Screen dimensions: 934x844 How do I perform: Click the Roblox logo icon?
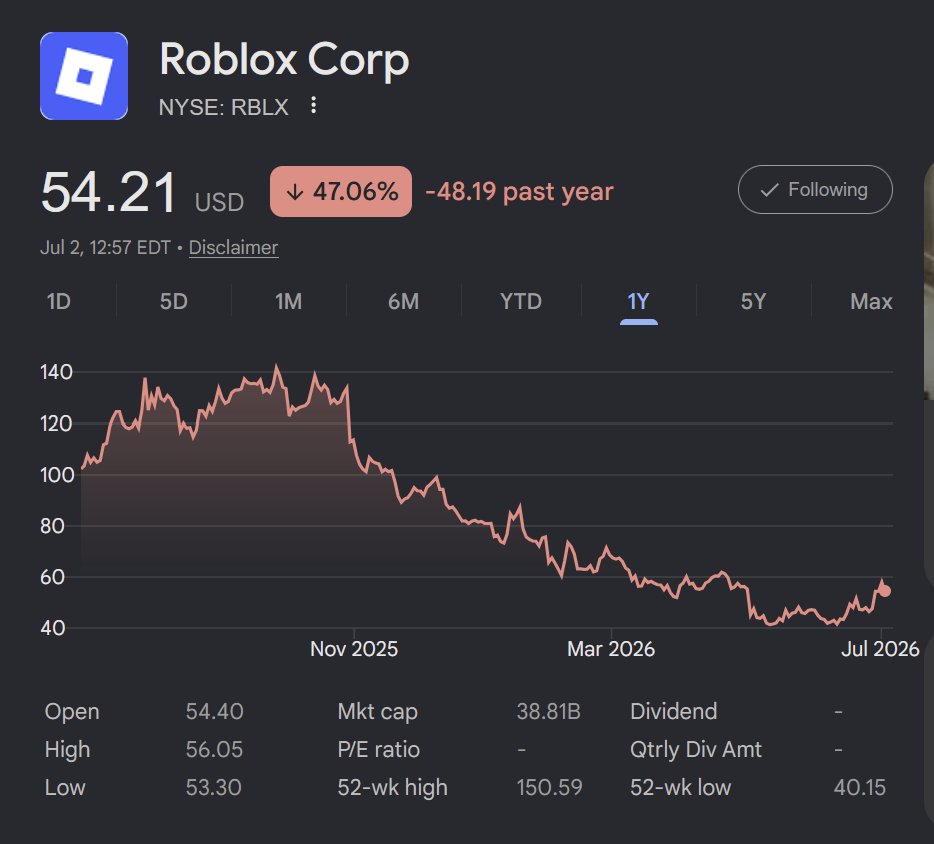pos(84,76)
